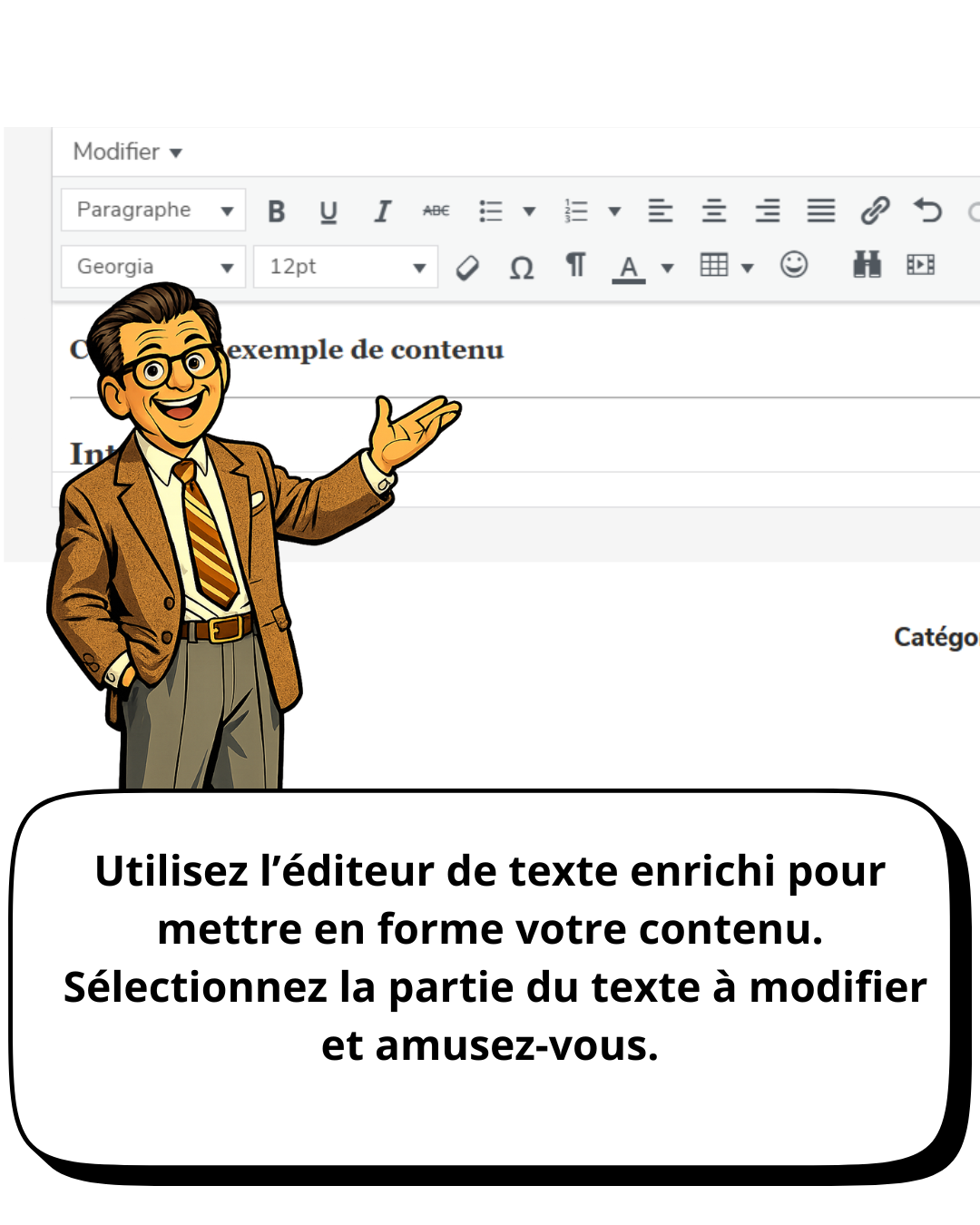
Task: Open find and replace binoculars
Action: click(x=867, y=265)
